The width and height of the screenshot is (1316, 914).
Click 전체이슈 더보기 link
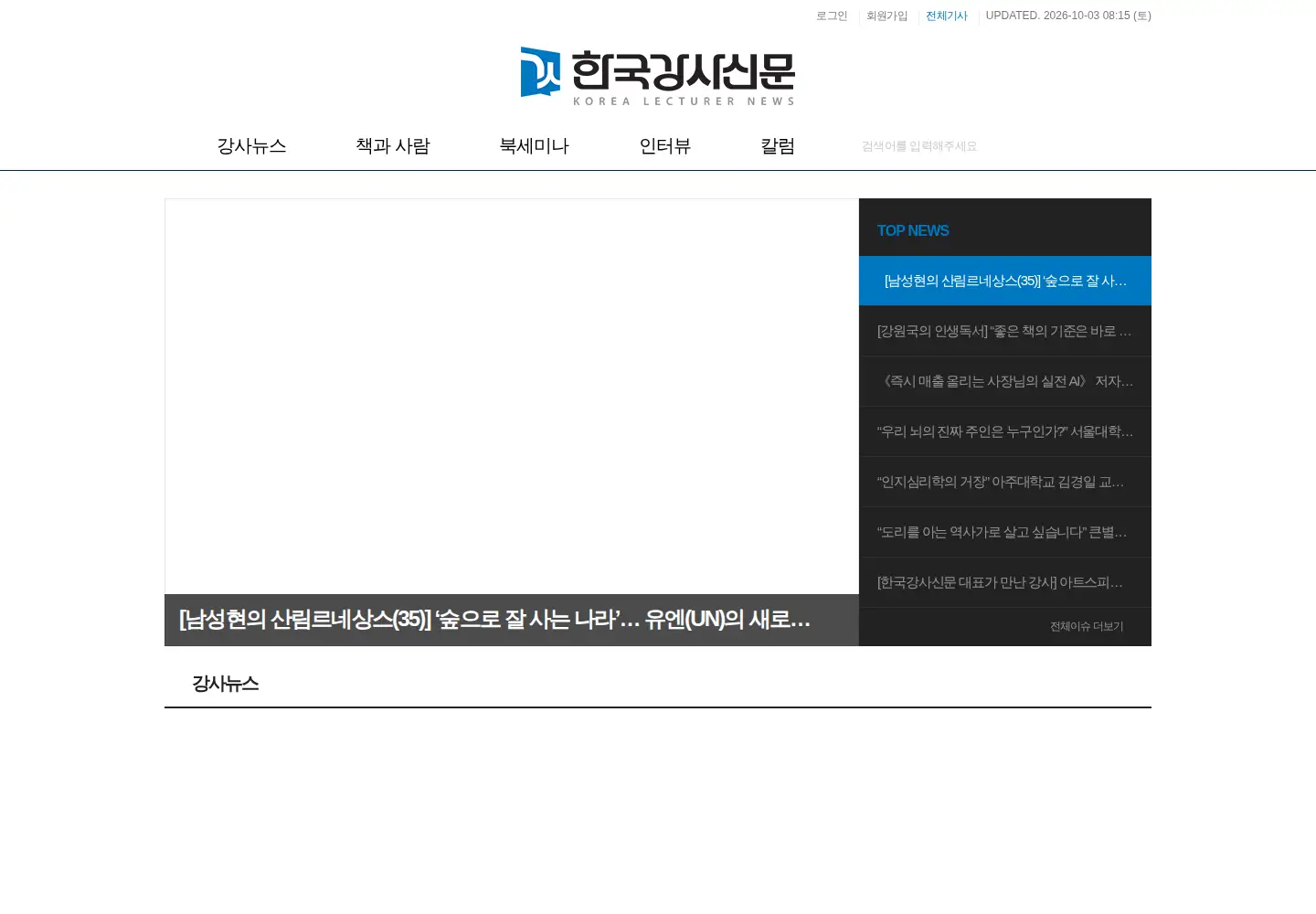coord(1087,626)
